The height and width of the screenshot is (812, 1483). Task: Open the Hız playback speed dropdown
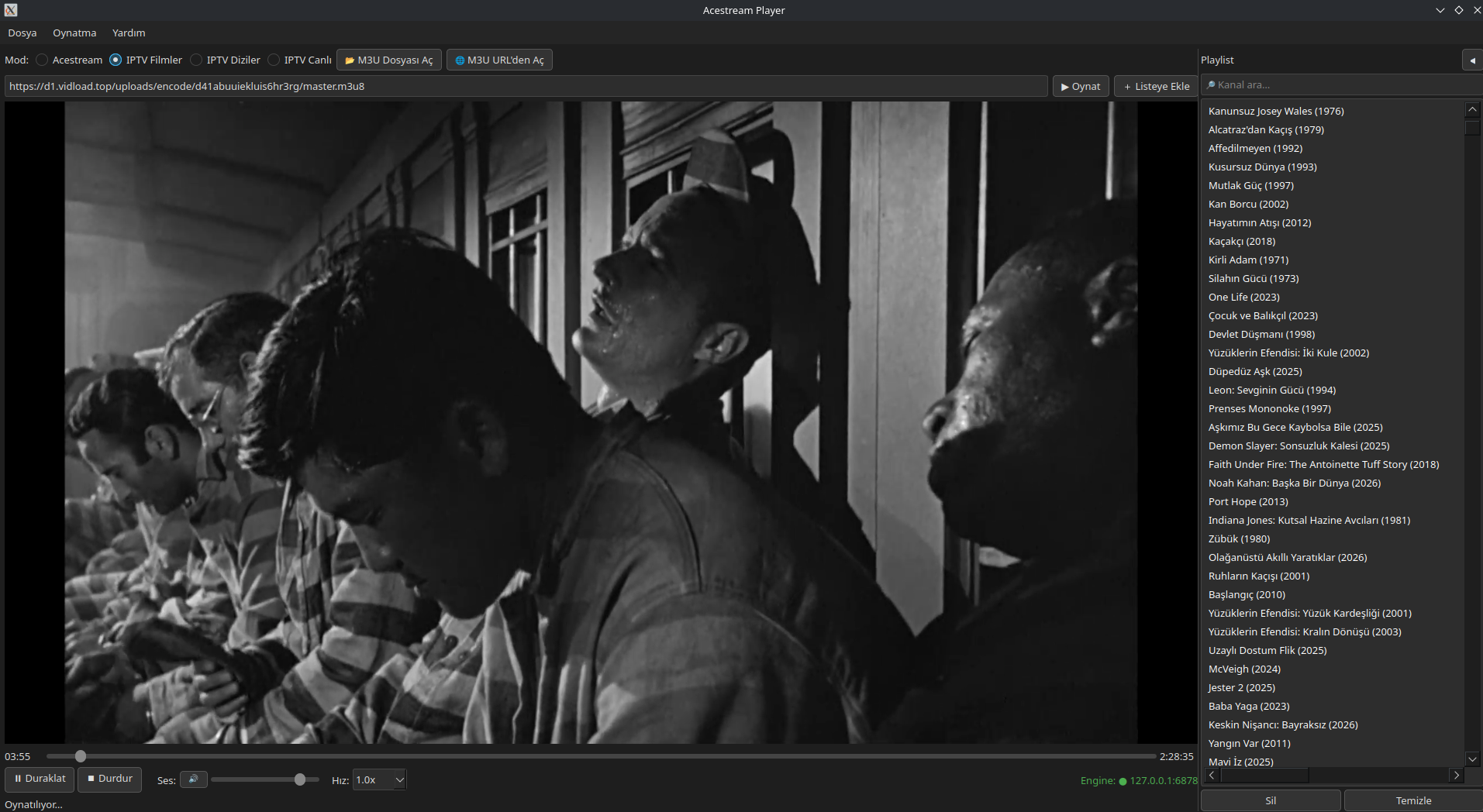pyautogui.click(x=379, y=780)
